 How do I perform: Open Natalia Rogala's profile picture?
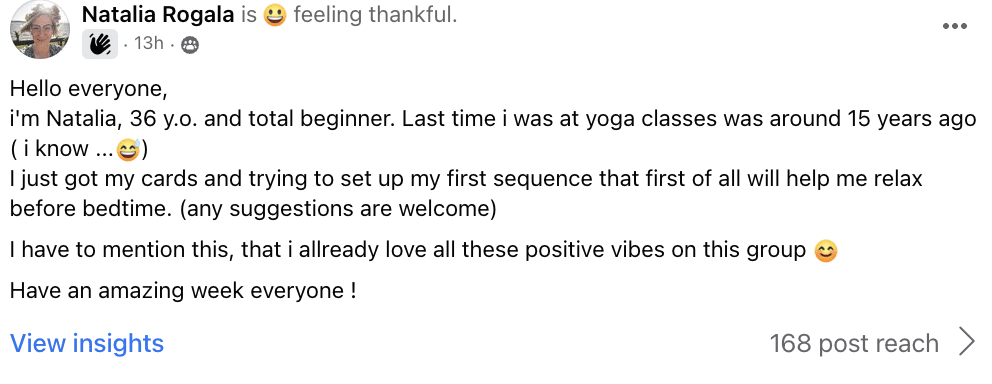[x=40, y=29]
